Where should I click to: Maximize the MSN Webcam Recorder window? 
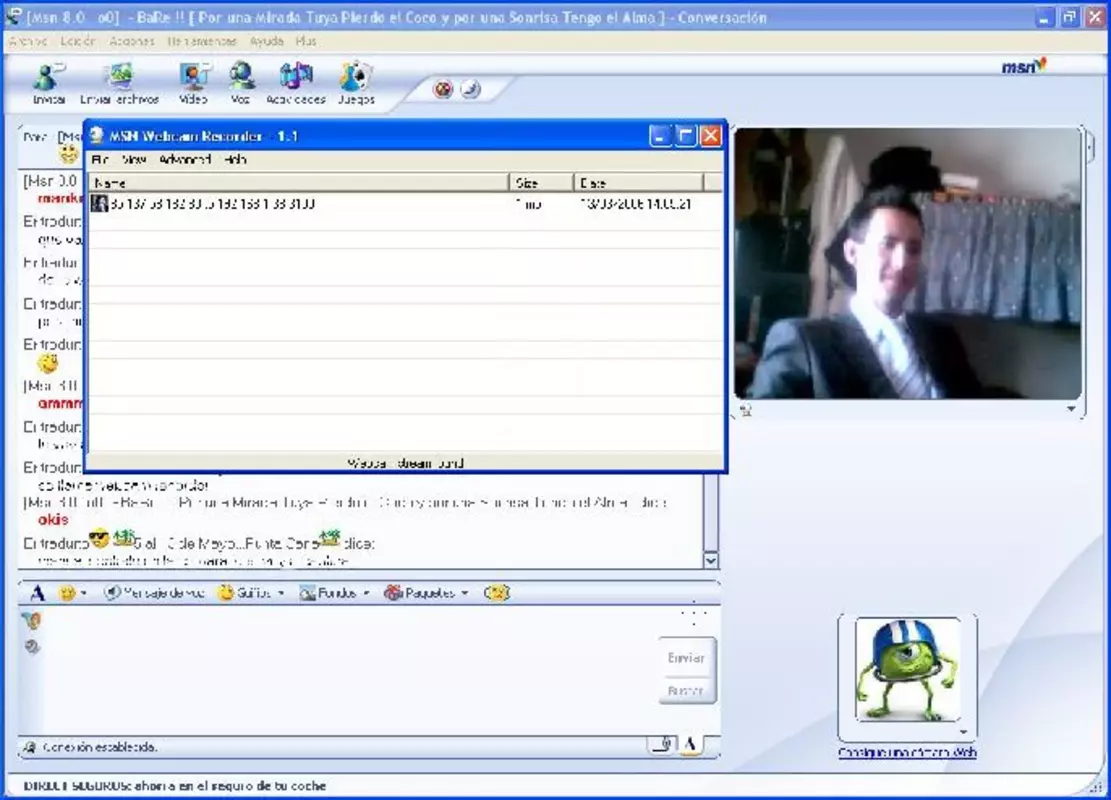point(685,135)
